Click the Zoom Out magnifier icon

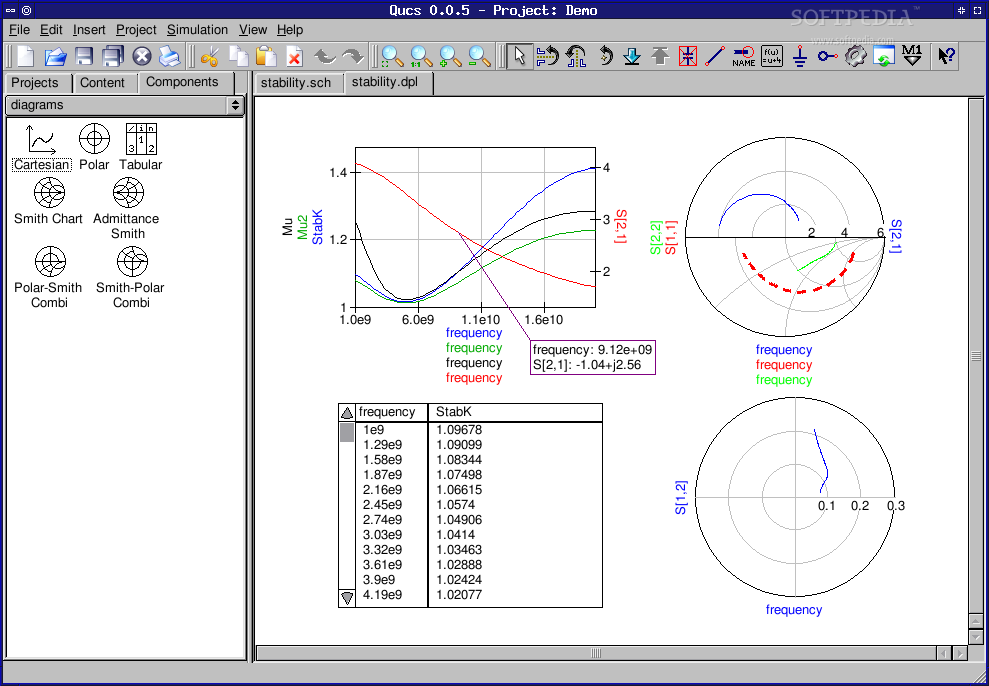(x=479, y=56)
